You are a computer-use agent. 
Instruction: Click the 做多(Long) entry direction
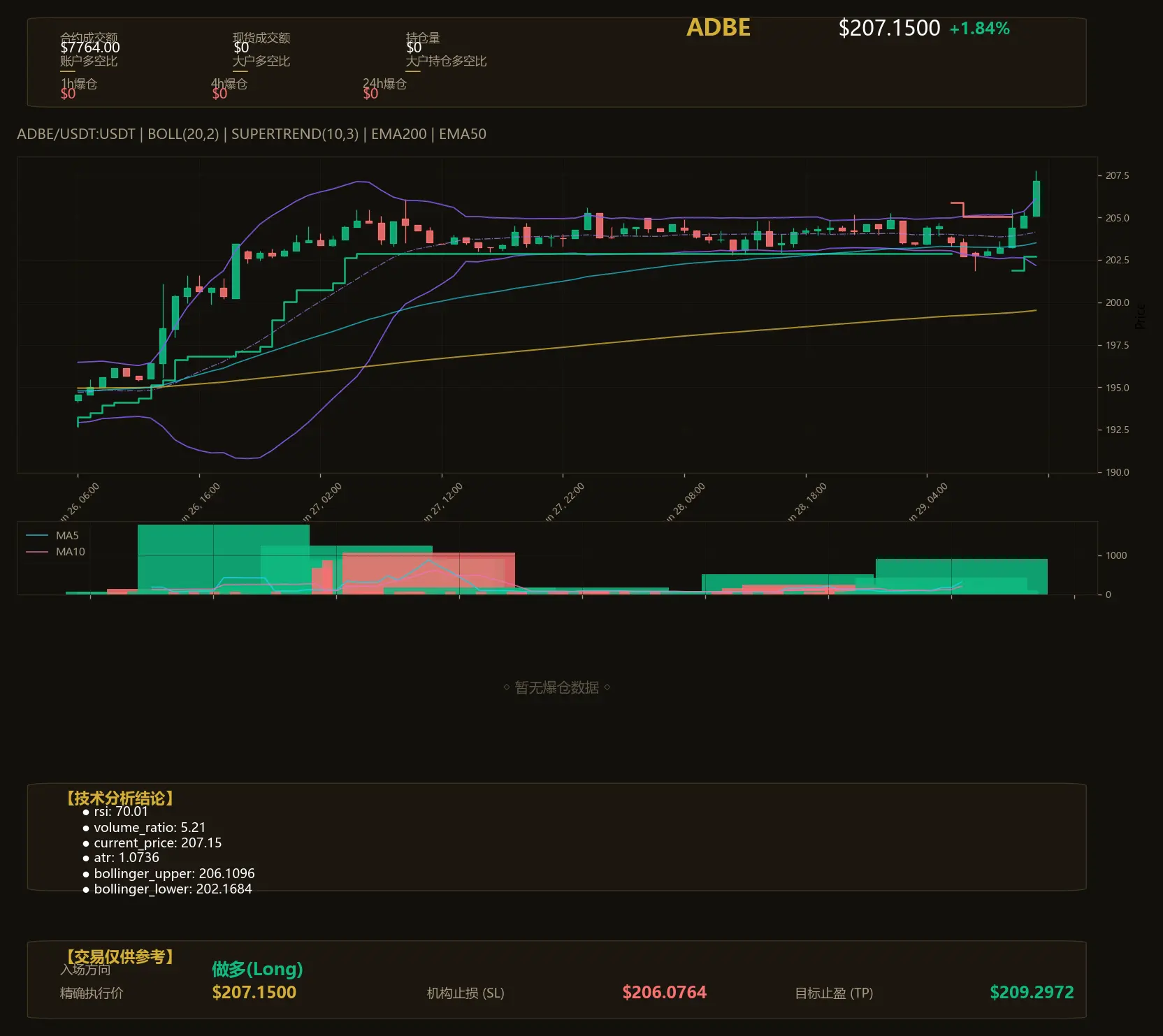(257, 969)
